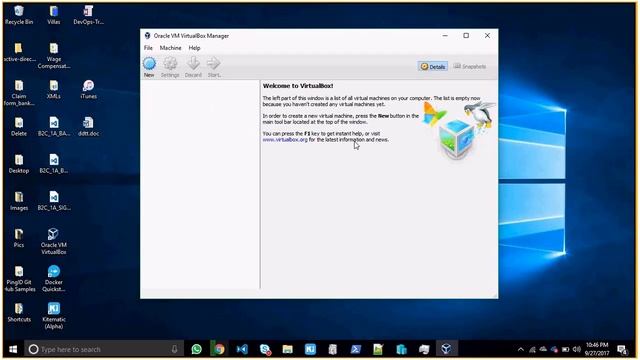Click the Start arrow toolbar icon
Viewport: 640px width, 360px height.
coord(214,67)
